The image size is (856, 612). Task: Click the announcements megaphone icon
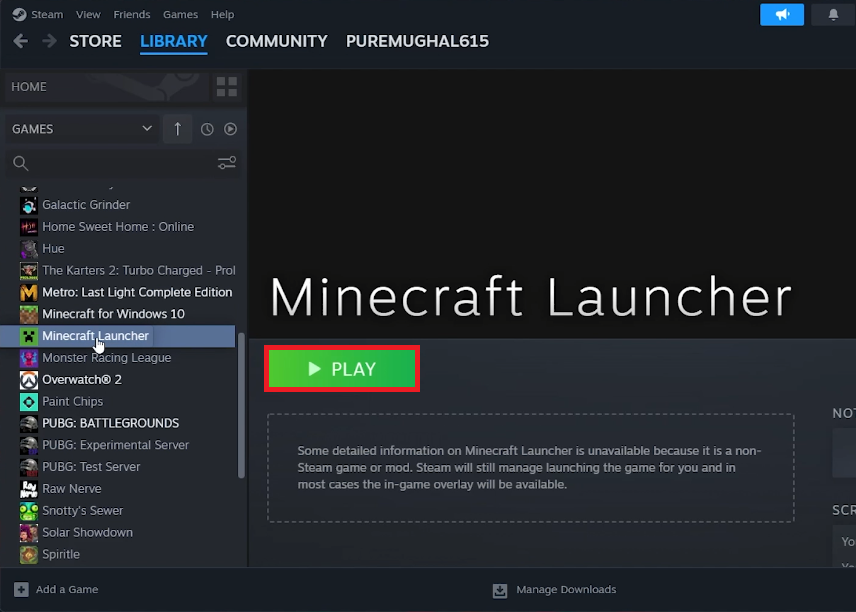point(781,14)
